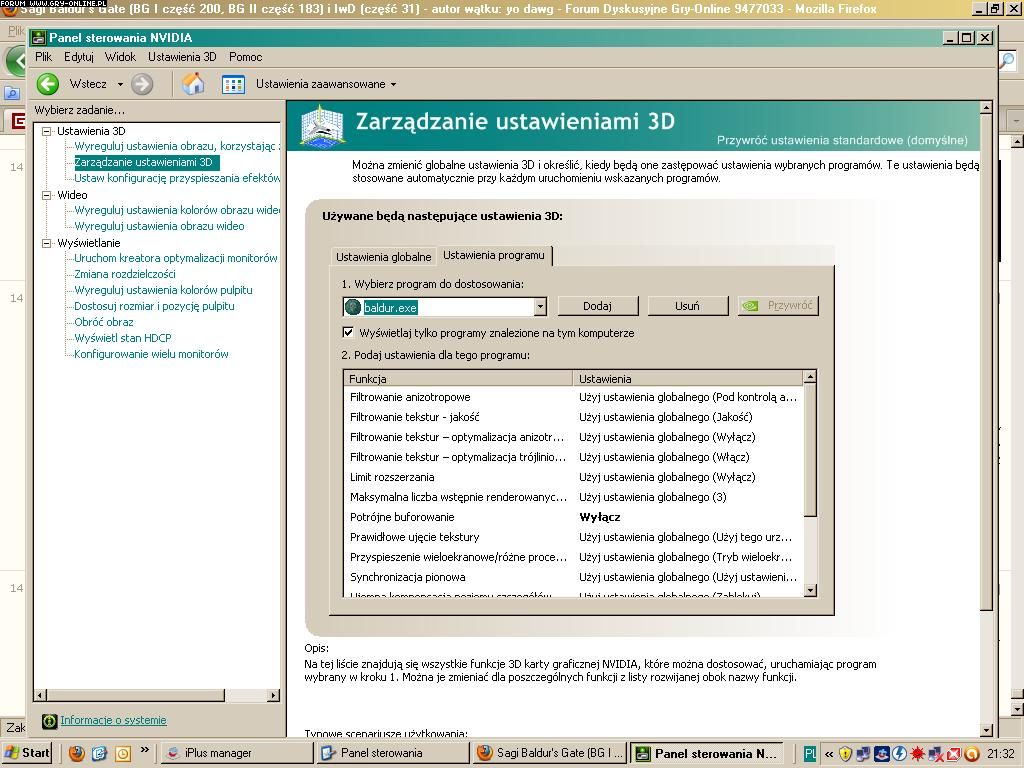Click the 'Filtrowanie tekstur - jakość' row
Screen dimensions: 1024x768
pyautogui.click(x=573, y=417)
